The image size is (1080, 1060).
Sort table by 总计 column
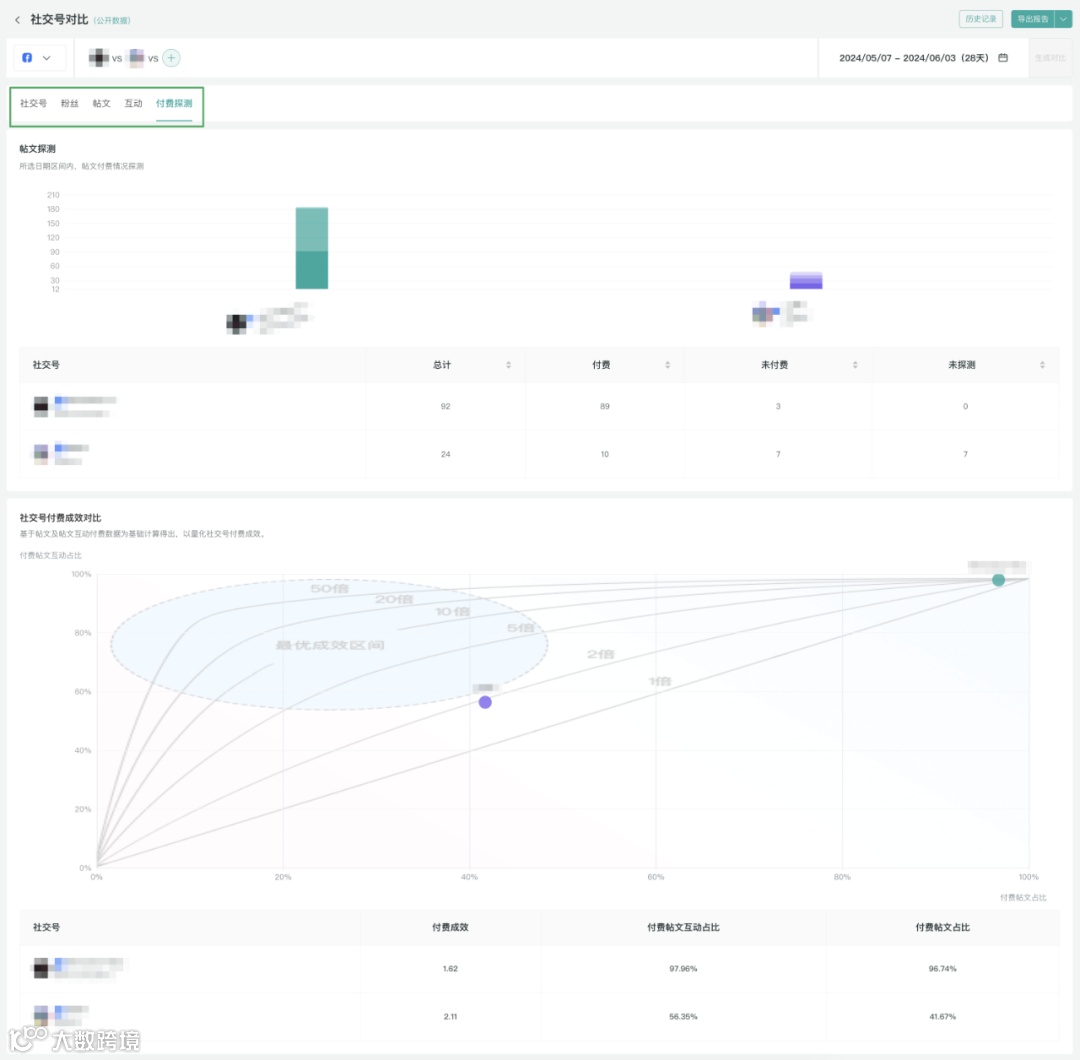508,365
